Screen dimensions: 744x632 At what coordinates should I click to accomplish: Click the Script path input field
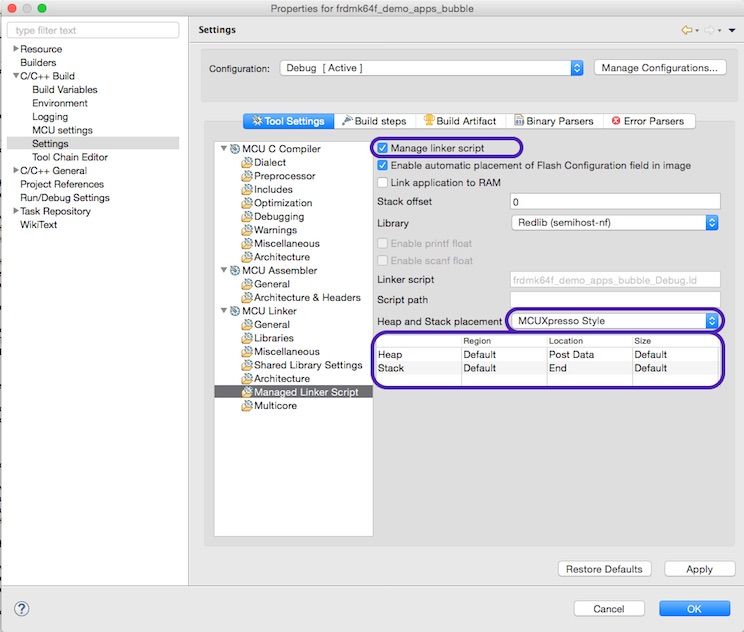pyautogui.click(x=615, y=299)
